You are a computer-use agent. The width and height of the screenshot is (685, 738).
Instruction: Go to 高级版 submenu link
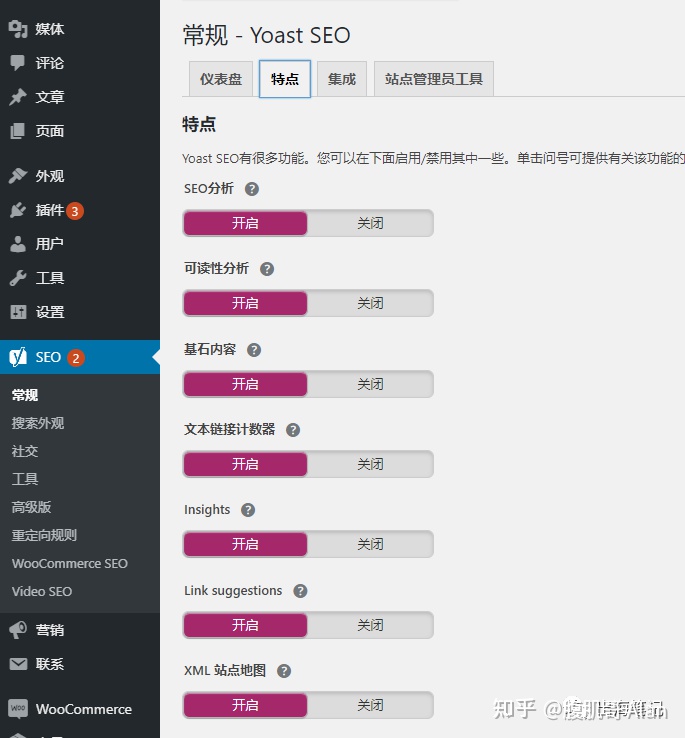31,507
